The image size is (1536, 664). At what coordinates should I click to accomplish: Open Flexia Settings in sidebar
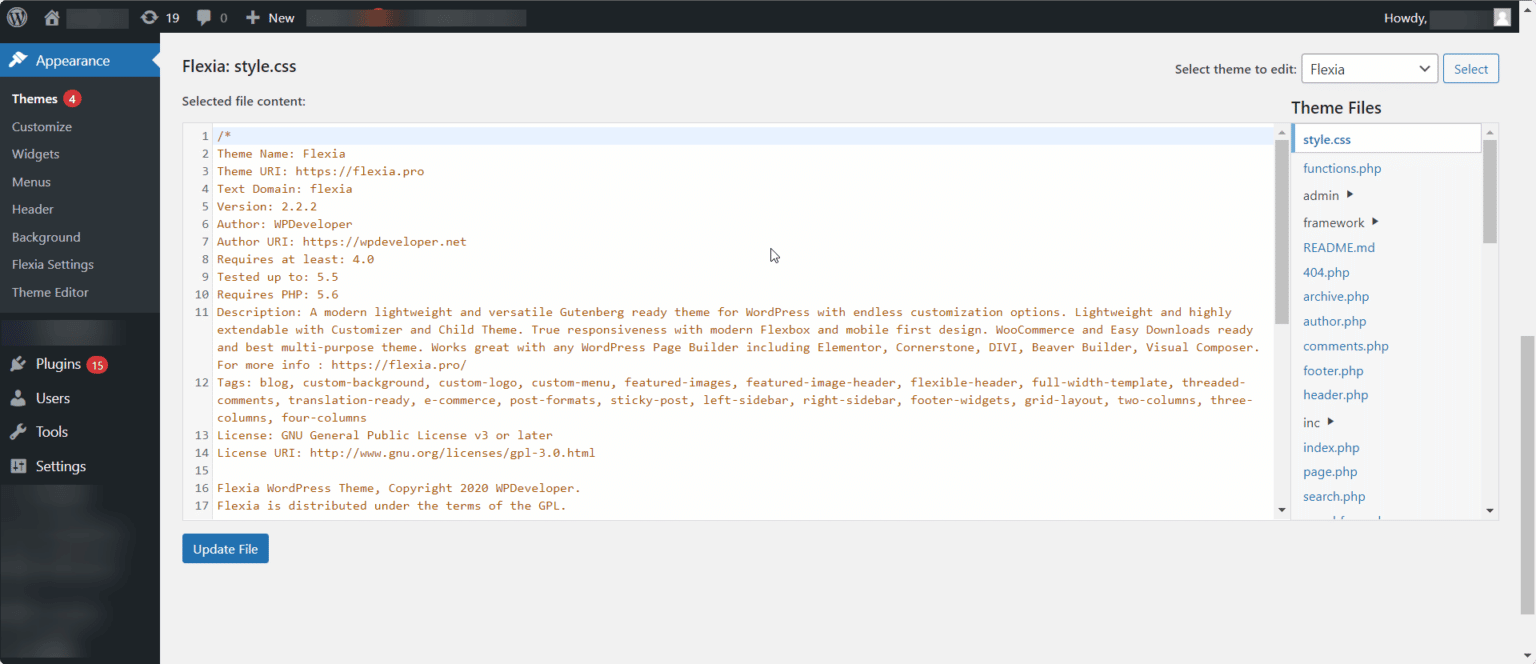point(53,265)
